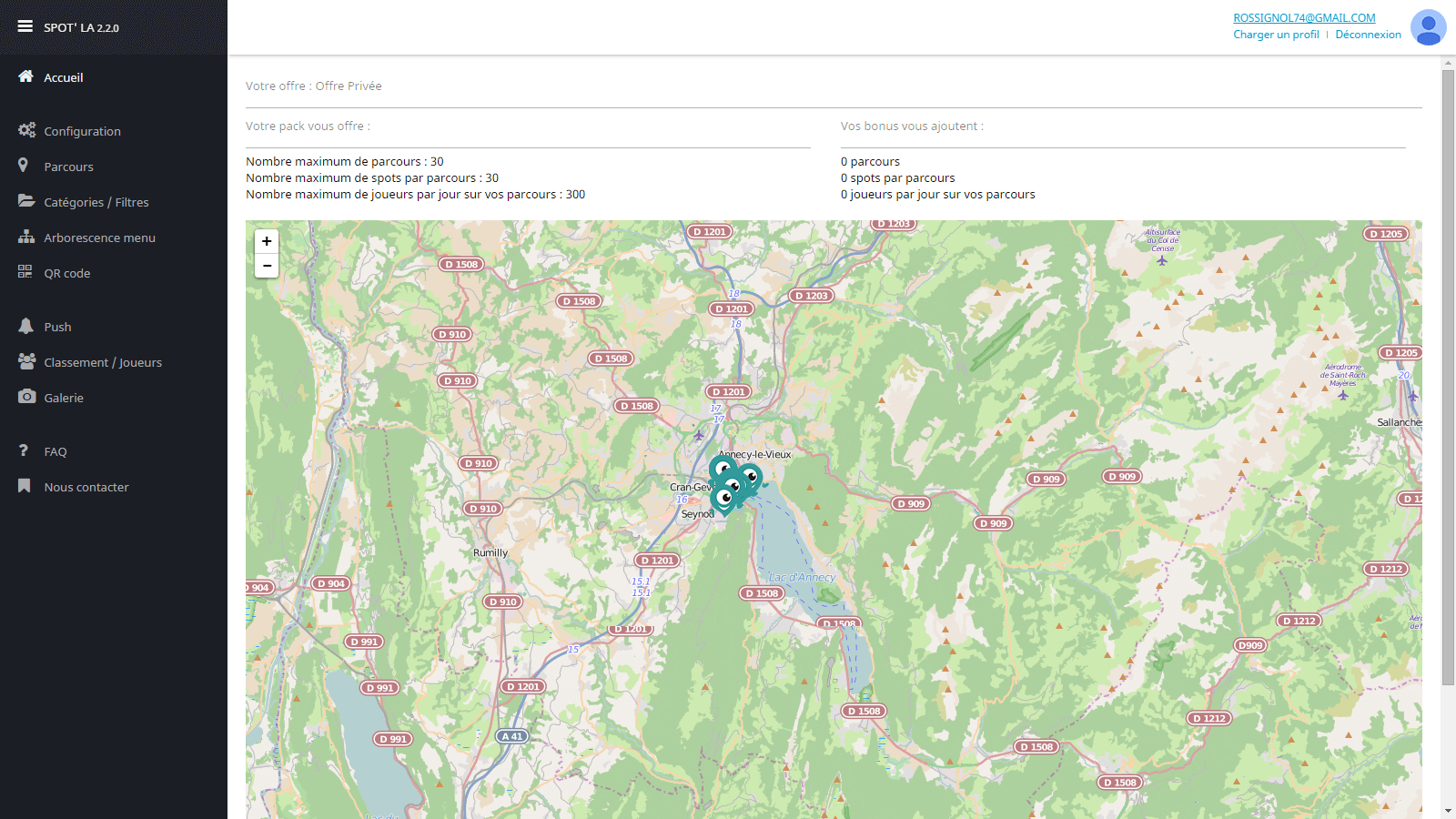
Task: Open Configuration via gears icon
Action: coord(26,130)
